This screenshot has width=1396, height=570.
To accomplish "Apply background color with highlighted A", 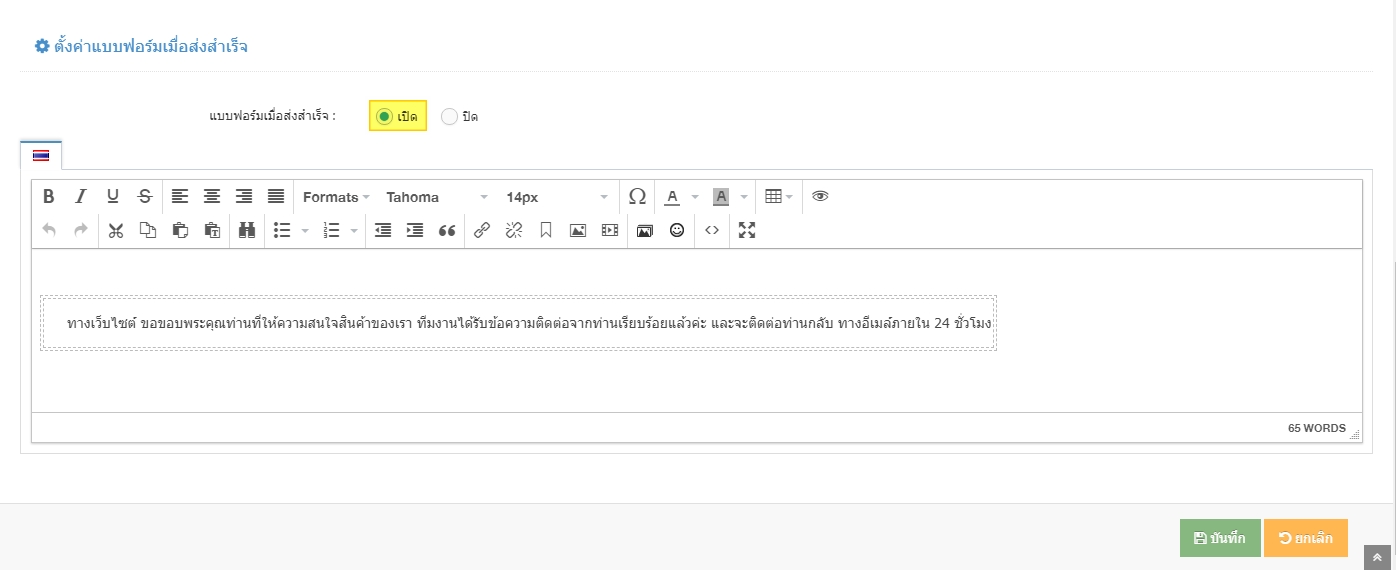I will [721, 197].
